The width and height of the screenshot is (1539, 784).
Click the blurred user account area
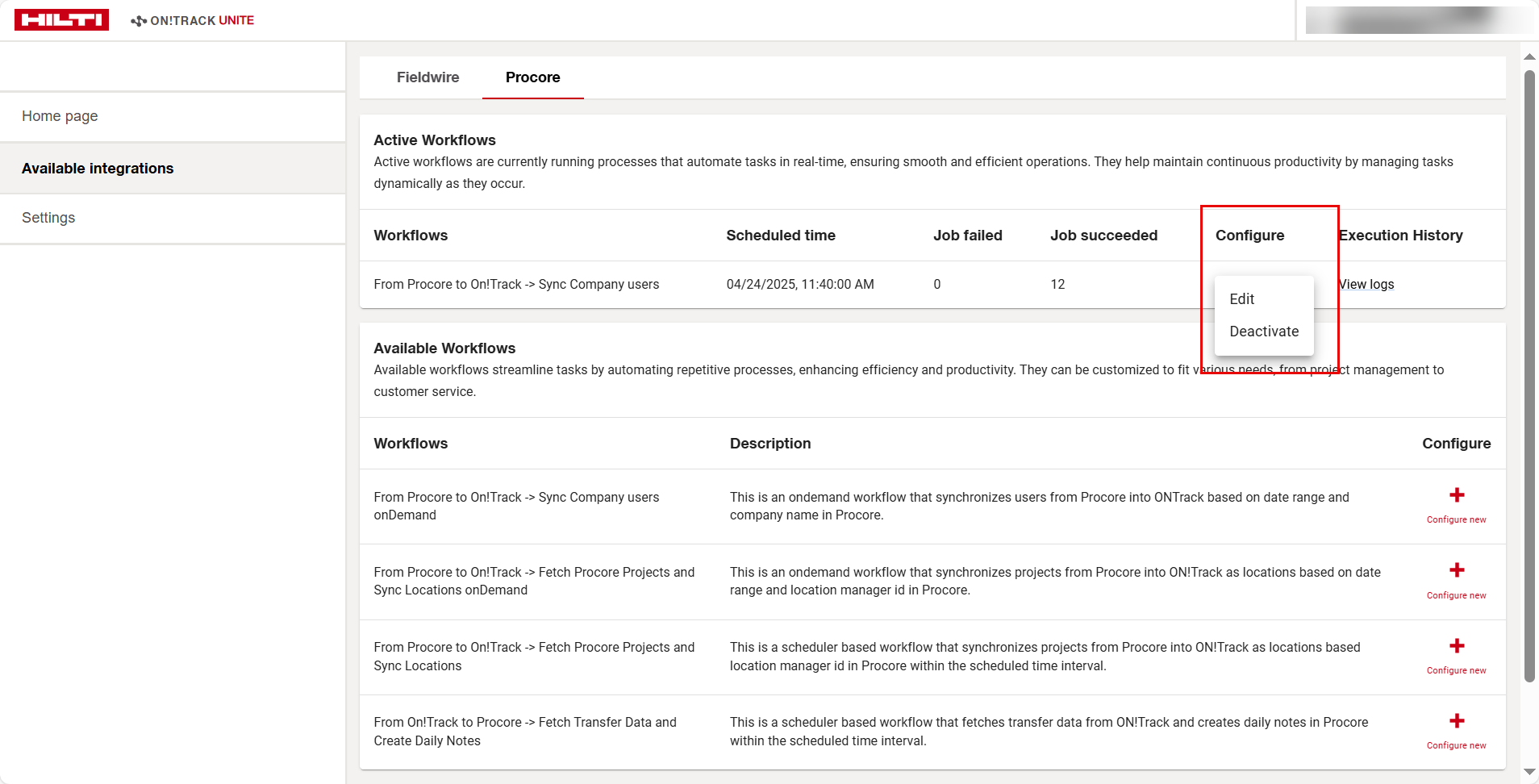pos(1417,20)
